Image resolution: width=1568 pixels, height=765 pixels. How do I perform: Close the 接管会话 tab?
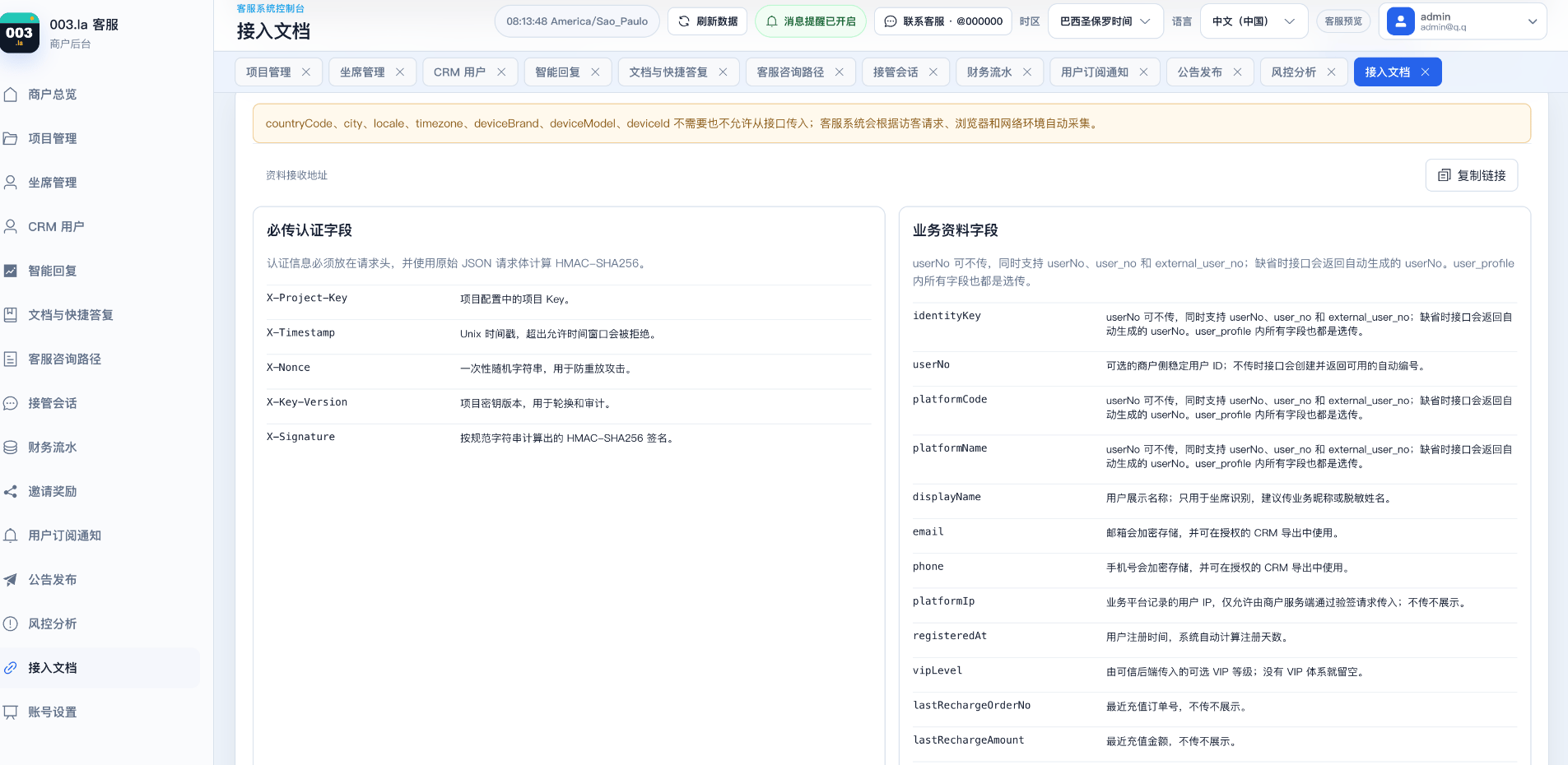pos(933,72)
